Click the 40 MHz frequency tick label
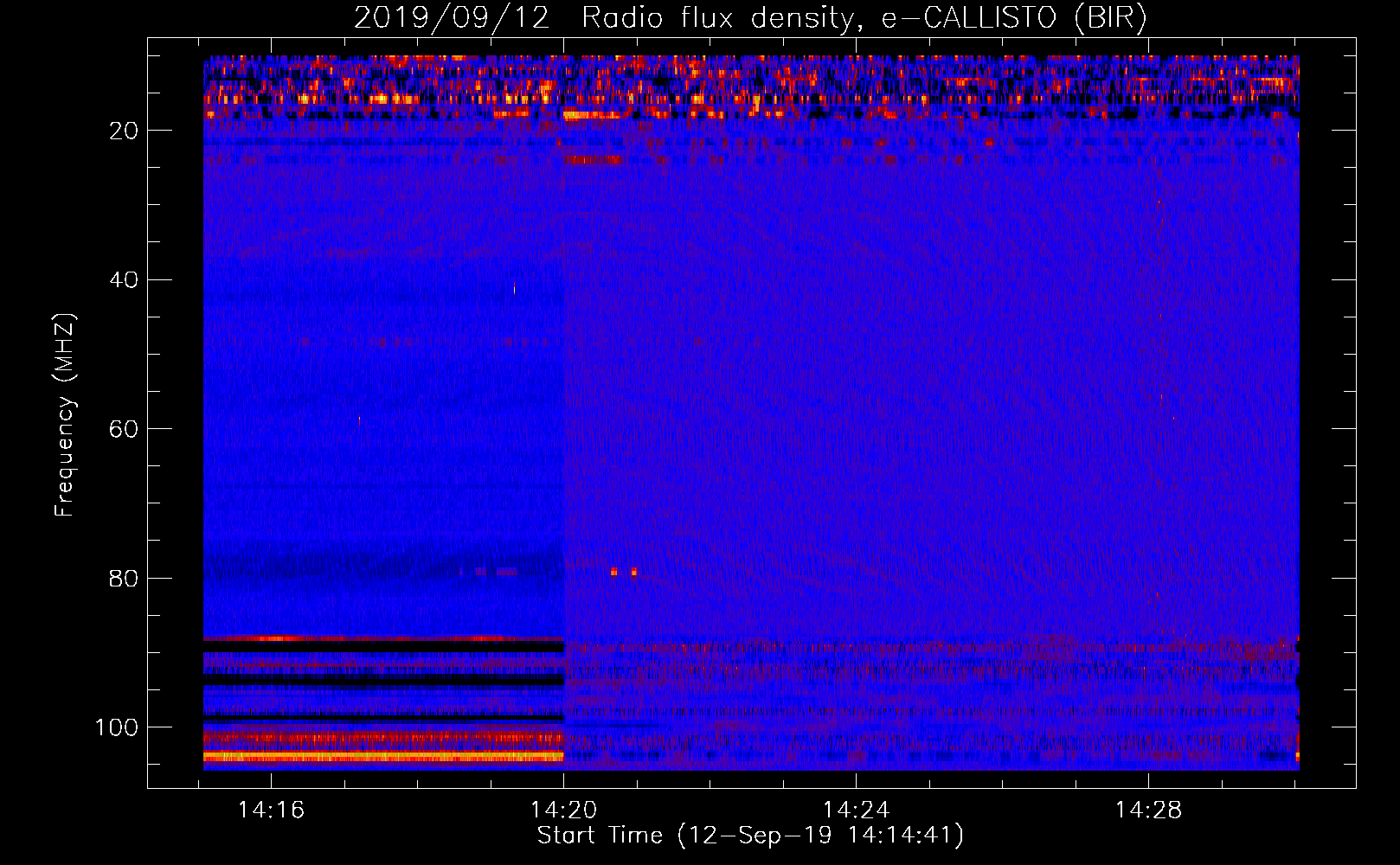This screenshot has width=1400, height=865. coord(124,280)
